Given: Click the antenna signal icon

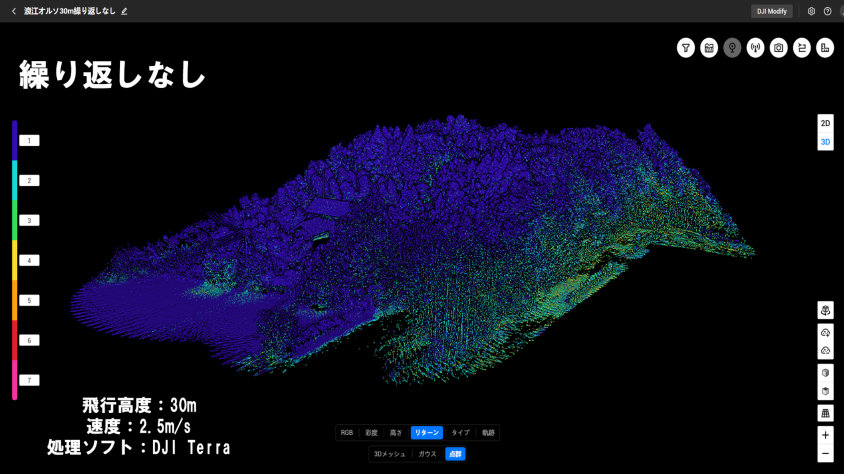Looking at the screenshot, I should click(x=755, y=48).
